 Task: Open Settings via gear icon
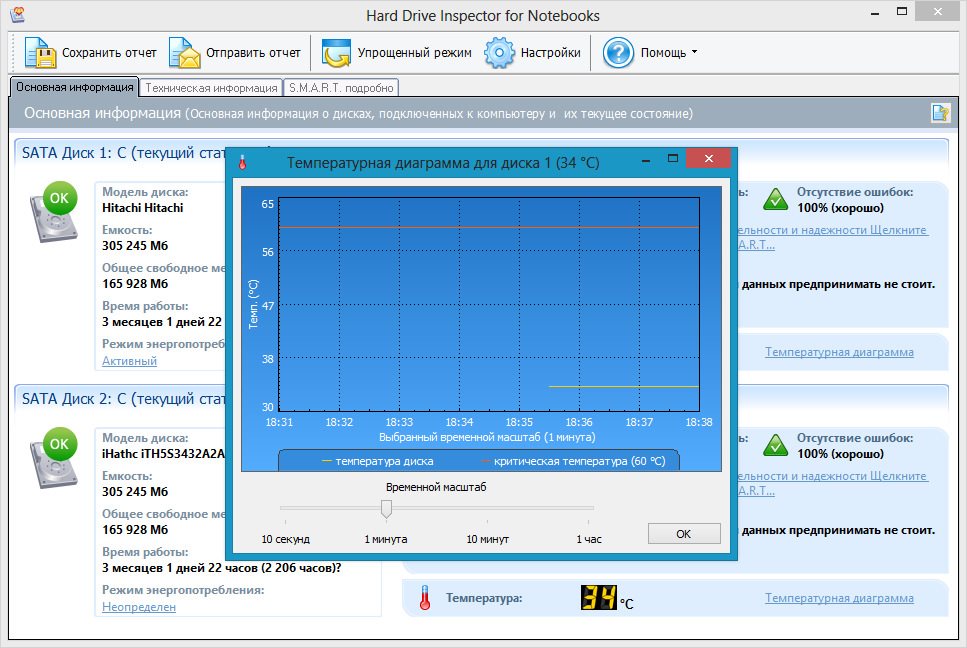[x=499, y=52]
